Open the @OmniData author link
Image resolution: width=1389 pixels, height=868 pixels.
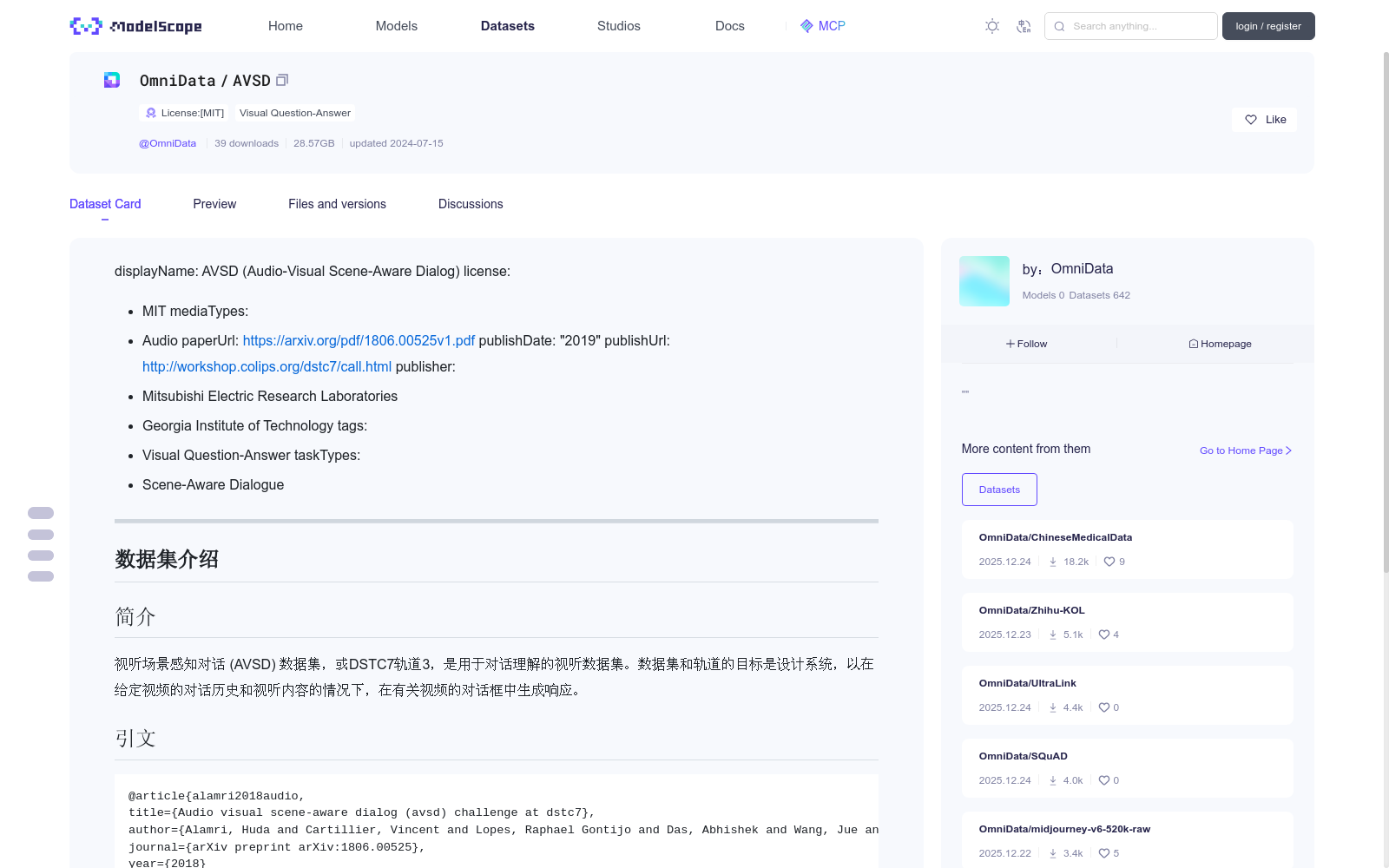pos(168,143)
